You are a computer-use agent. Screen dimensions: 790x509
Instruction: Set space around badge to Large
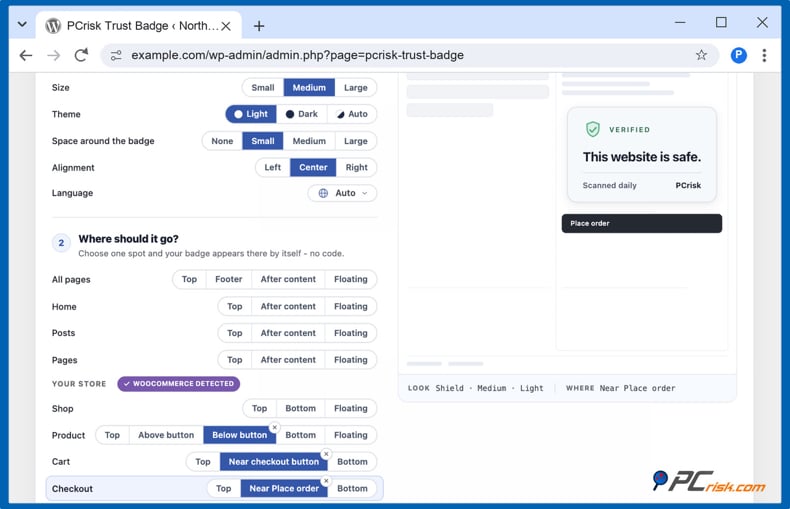(356, 141)
